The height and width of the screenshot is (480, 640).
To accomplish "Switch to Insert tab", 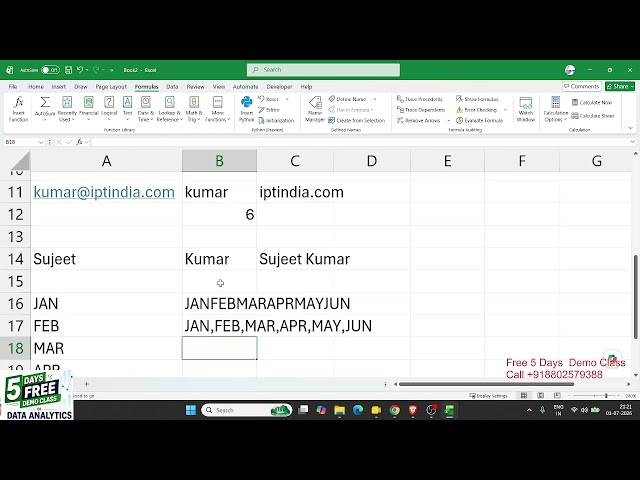I will pos(59,87).
